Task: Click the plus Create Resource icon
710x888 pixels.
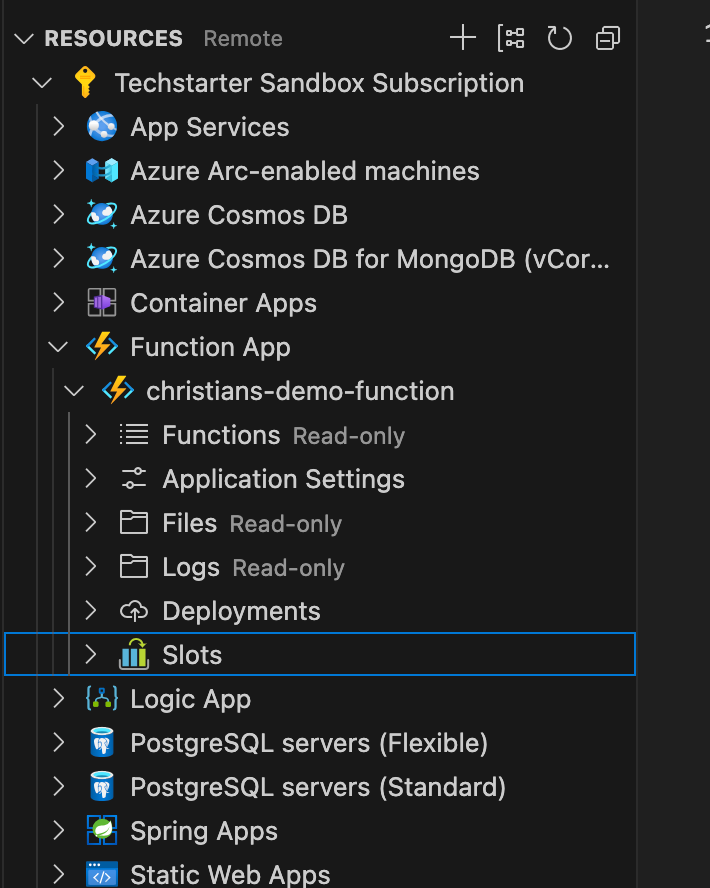Action: [462, 39]
